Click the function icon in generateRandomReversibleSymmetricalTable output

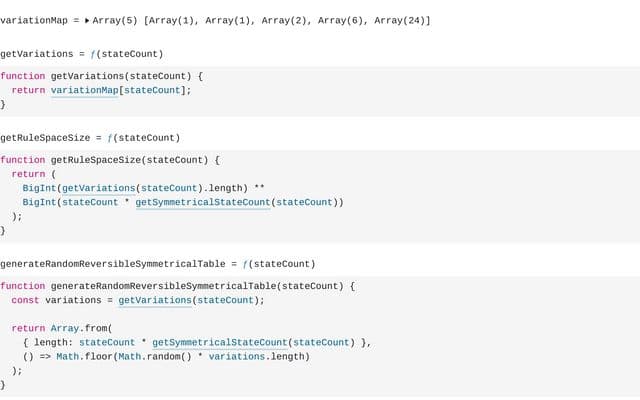coord(245,264)
